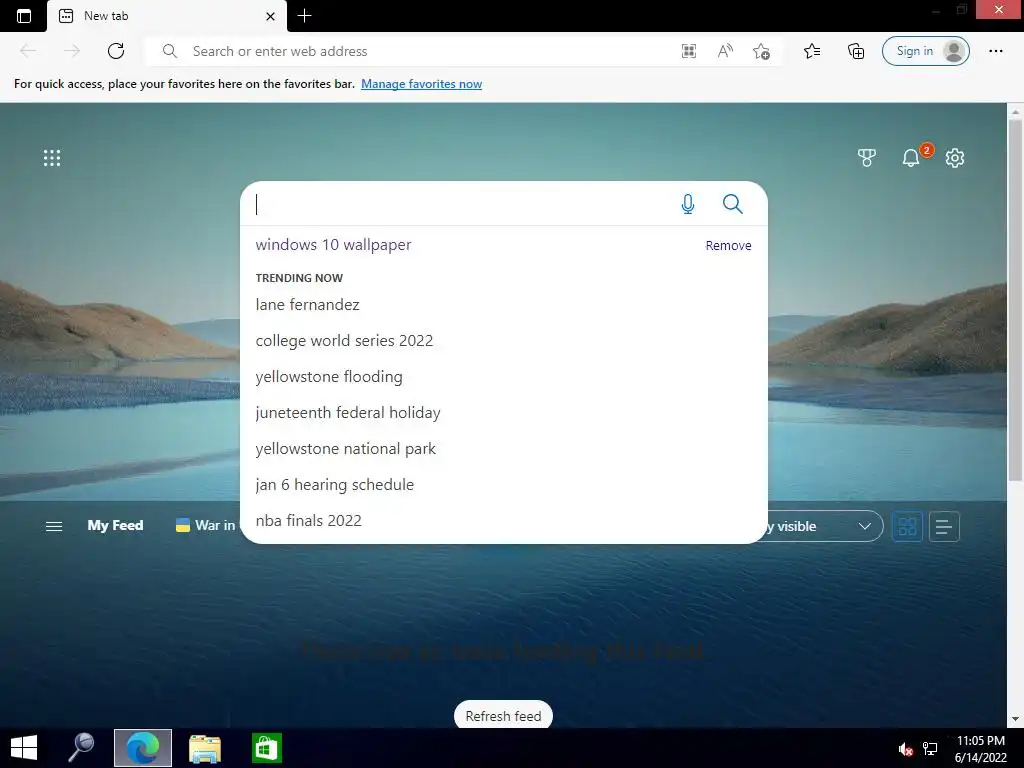Screen dimensions: 1024x768
Task: Open the feed hamburger menu icon
Action: pos(54,526)
